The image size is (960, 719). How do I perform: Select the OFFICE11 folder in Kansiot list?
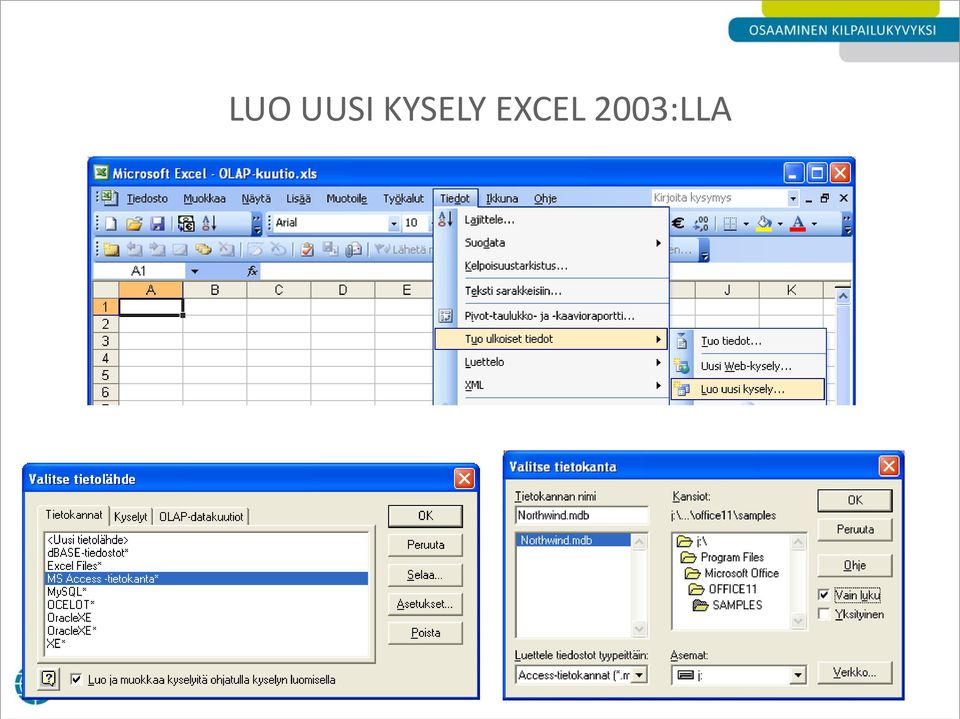click(723, 589)
